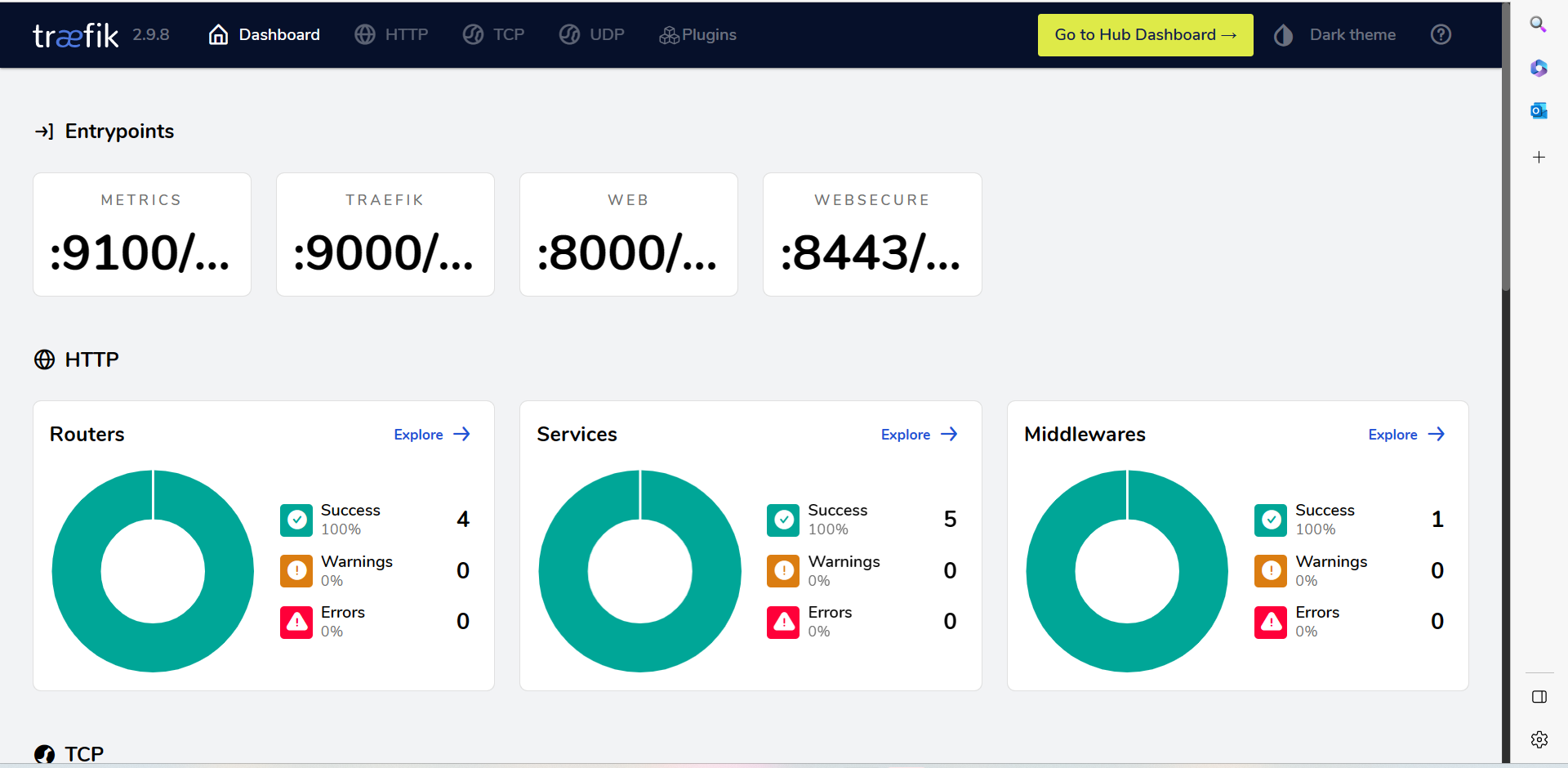Viewport: 1568px width, 768px height.
Task: Open the Copilot sidebar icon
Action: [1539, 68]
